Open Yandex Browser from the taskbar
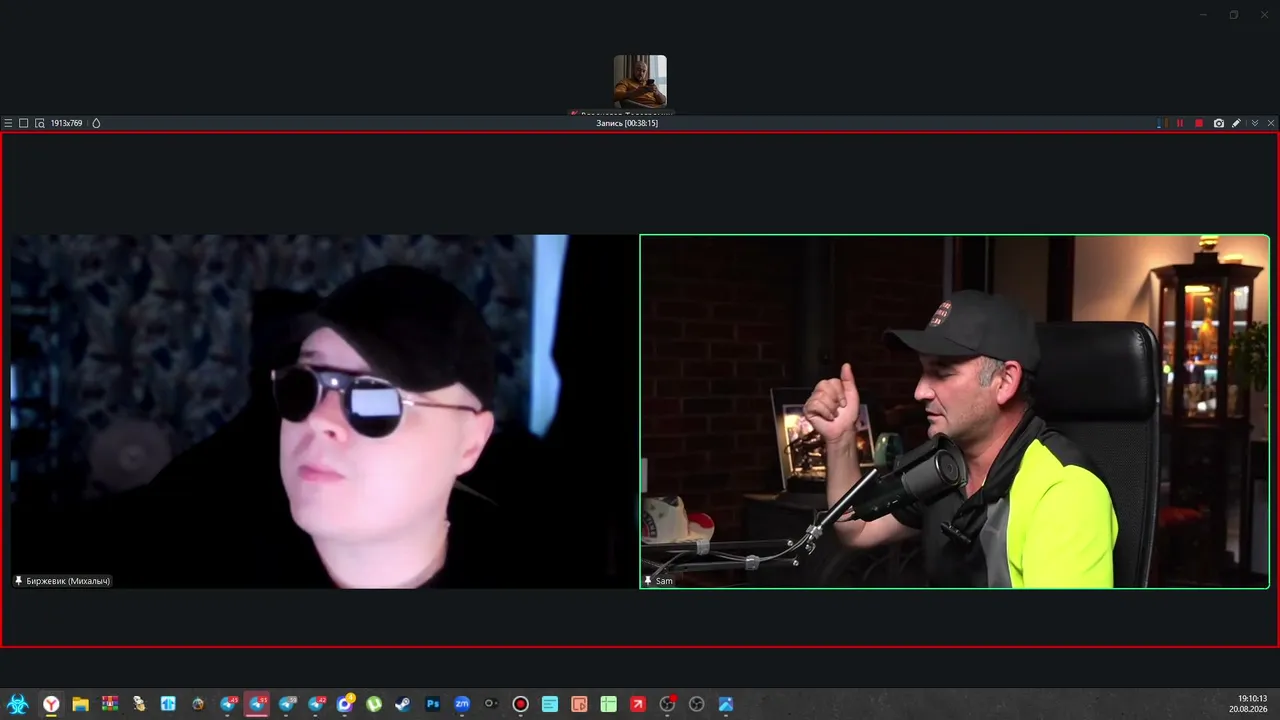Image resolution: width=1280 pixels, height=720 pixels. [51, 704]
